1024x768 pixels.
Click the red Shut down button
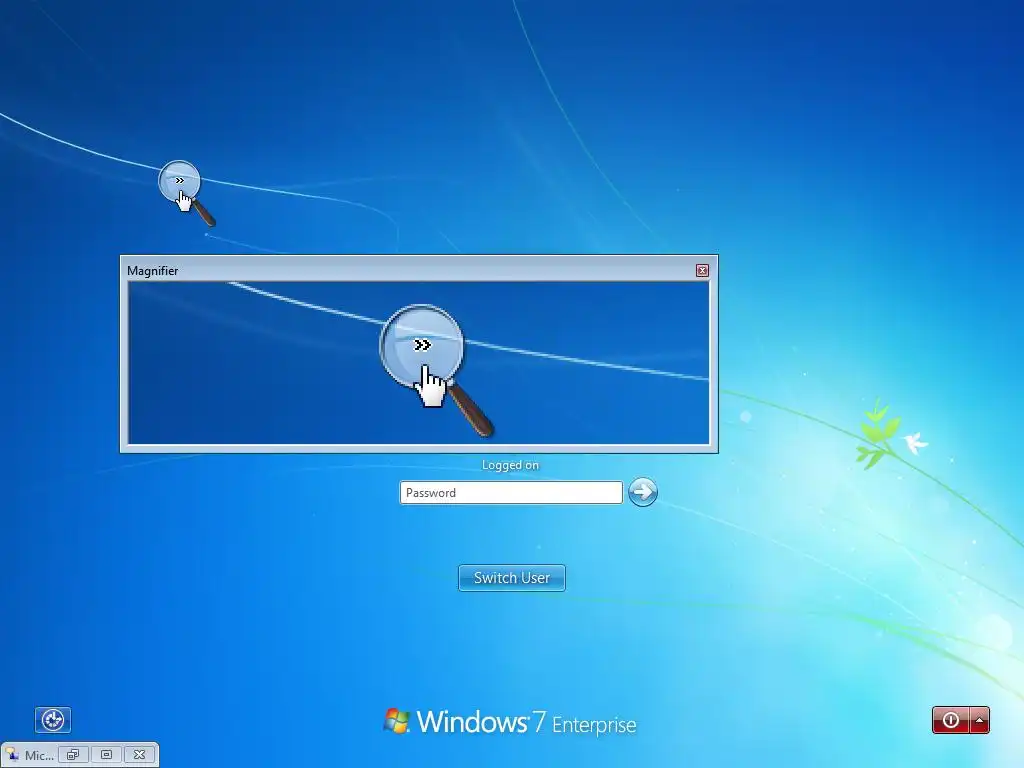pyautogui.click(x=951, y=720)
